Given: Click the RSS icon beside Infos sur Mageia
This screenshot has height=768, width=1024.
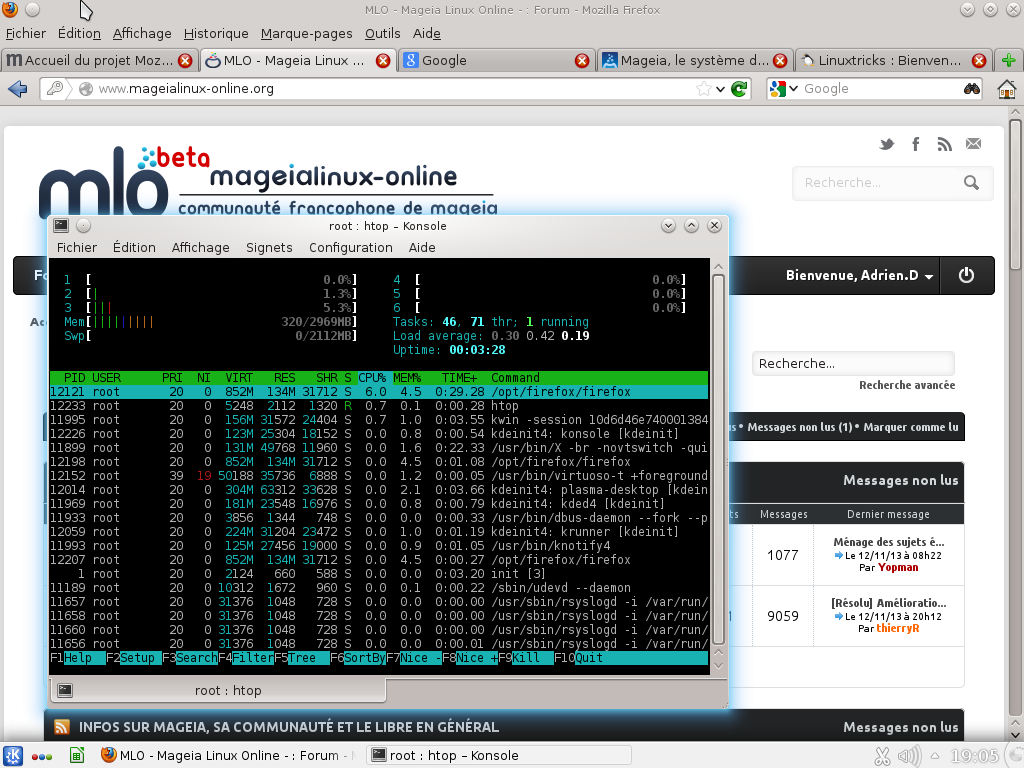Looking at the screenshot, I should [x=62, y=727].
